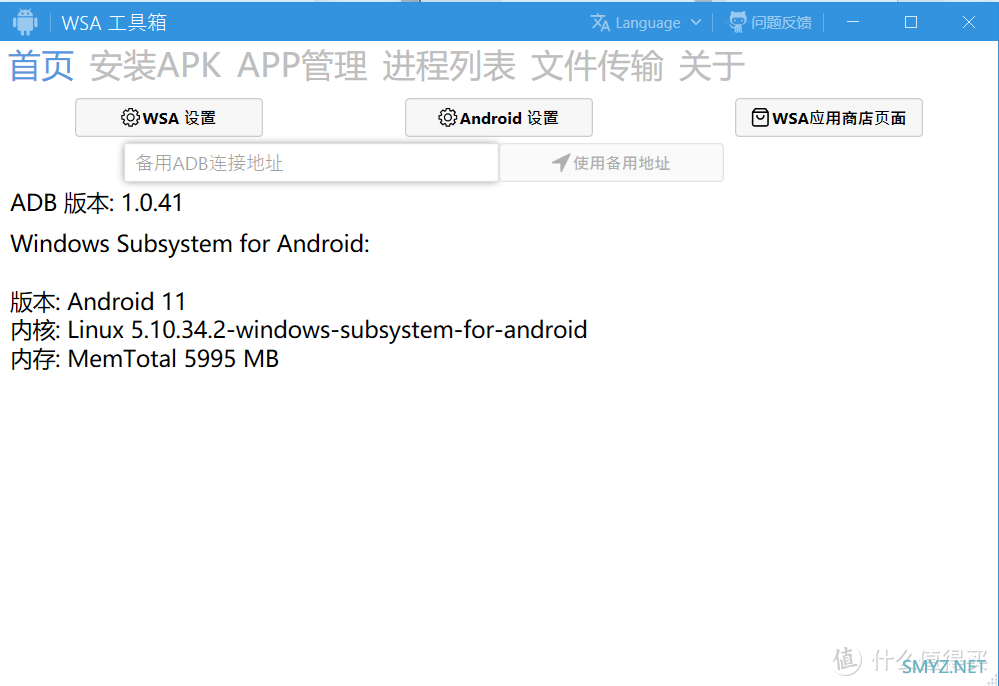Open the 关于 tab
The height and width of the screenshot is (686, 999).
(x=712, y=66)
